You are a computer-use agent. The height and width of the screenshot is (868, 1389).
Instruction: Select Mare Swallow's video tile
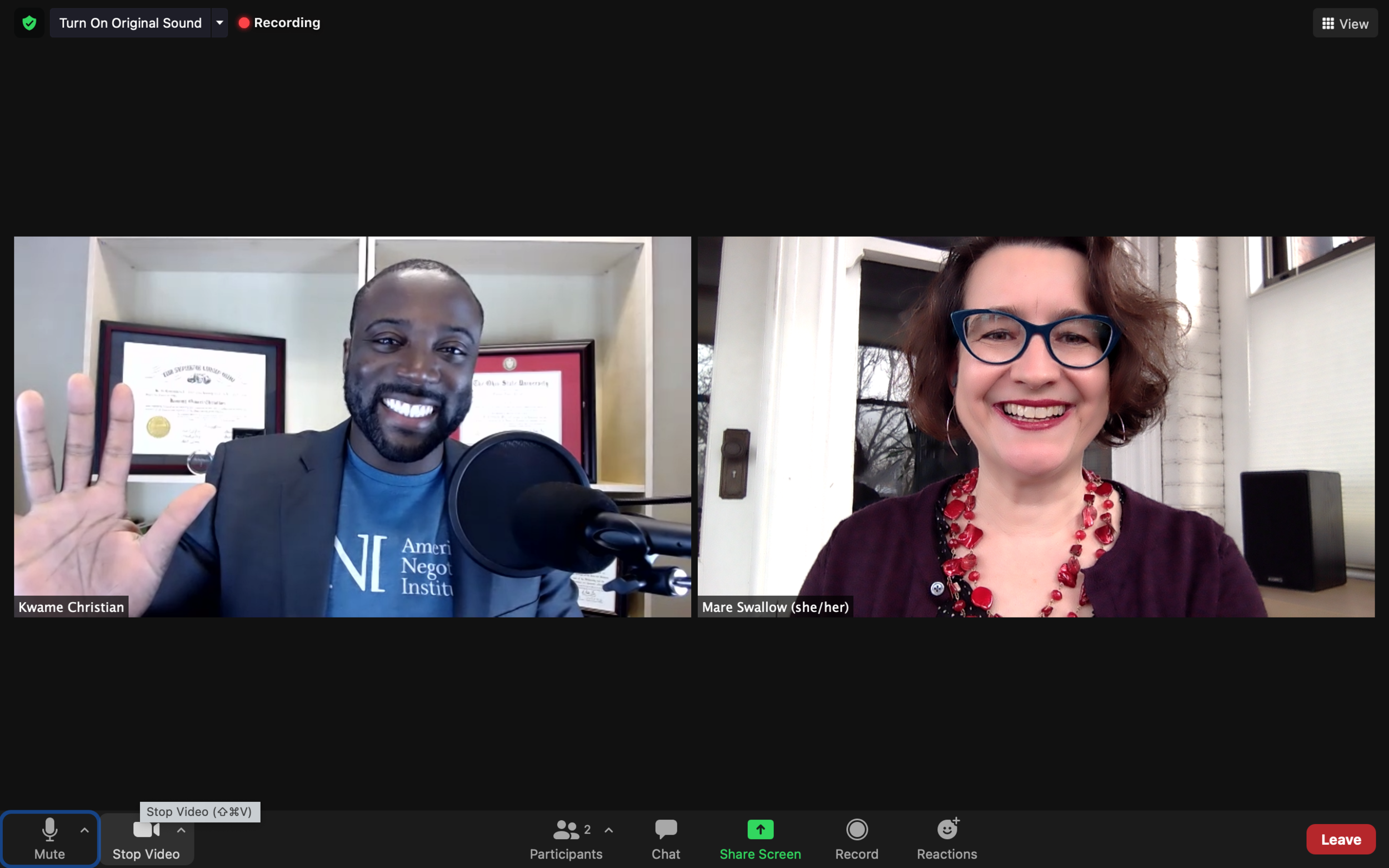[x=1035, y=426]
